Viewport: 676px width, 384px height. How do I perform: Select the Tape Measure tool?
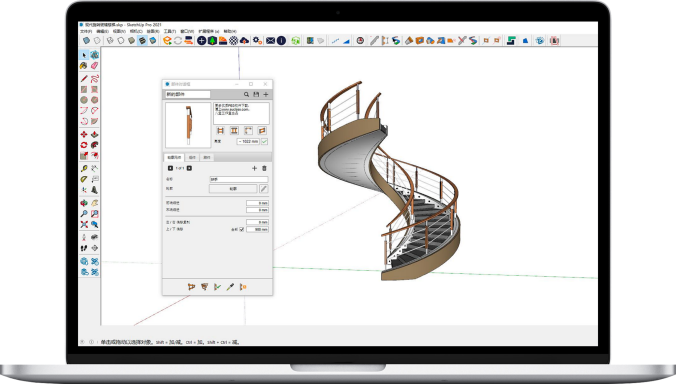(x=84, y=169)
